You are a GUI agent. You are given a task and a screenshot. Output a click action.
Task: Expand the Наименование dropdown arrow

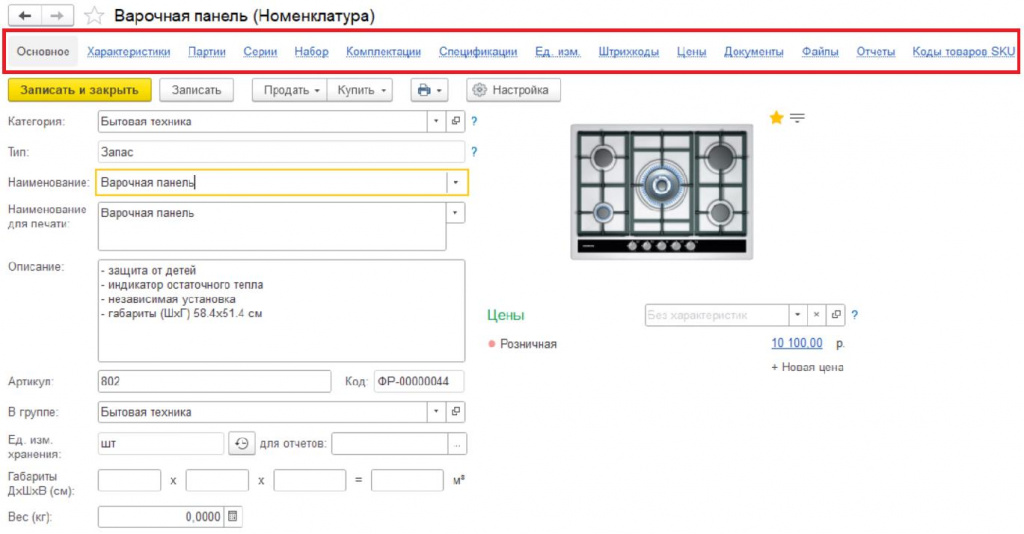(x=456, y=183)
